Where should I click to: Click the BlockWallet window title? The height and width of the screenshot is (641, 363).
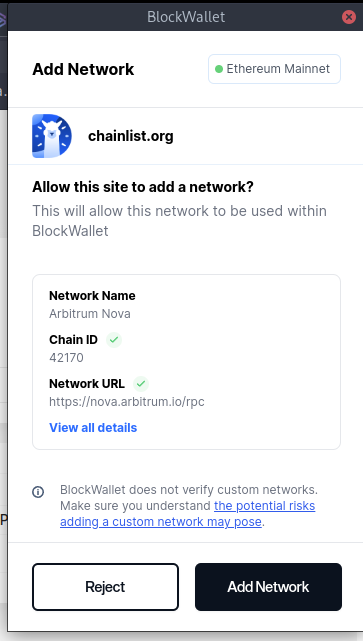(186, 17)
